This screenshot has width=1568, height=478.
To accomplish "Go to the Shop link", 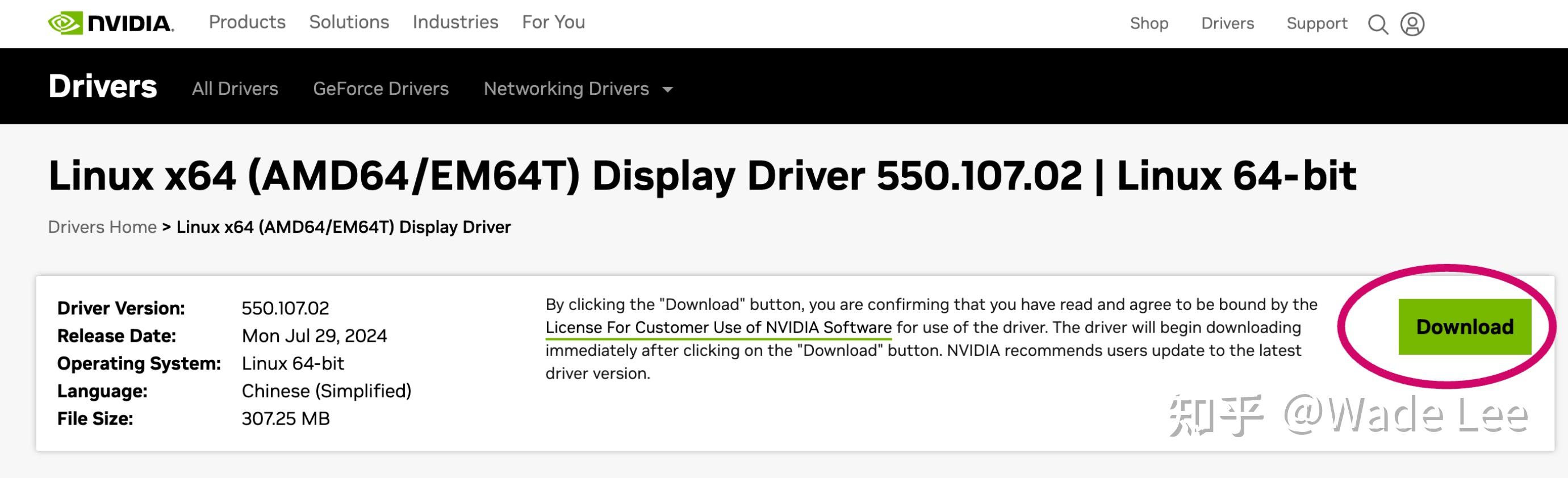I will (x=1149, y=23).
